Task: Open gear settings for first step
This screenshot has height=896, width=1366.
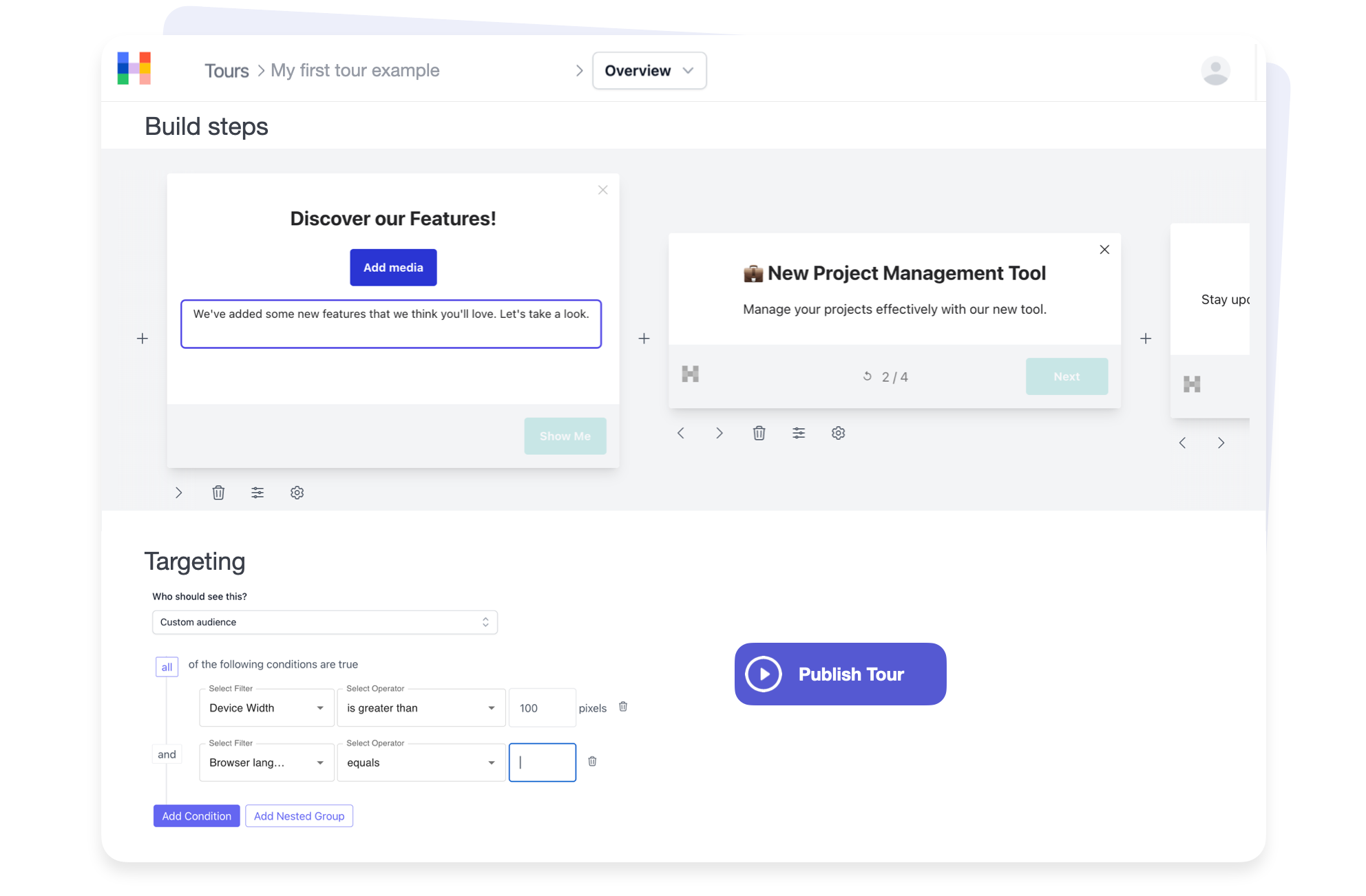Action: [x=297, y=493]
